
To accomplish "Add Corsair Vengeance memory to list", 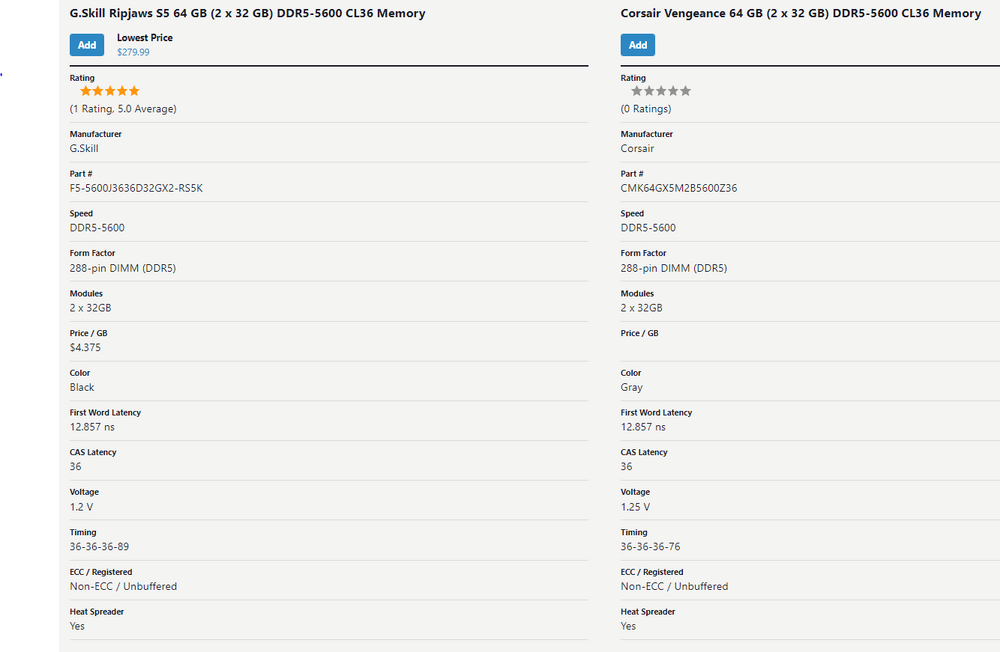I will (x=638, y=45).
